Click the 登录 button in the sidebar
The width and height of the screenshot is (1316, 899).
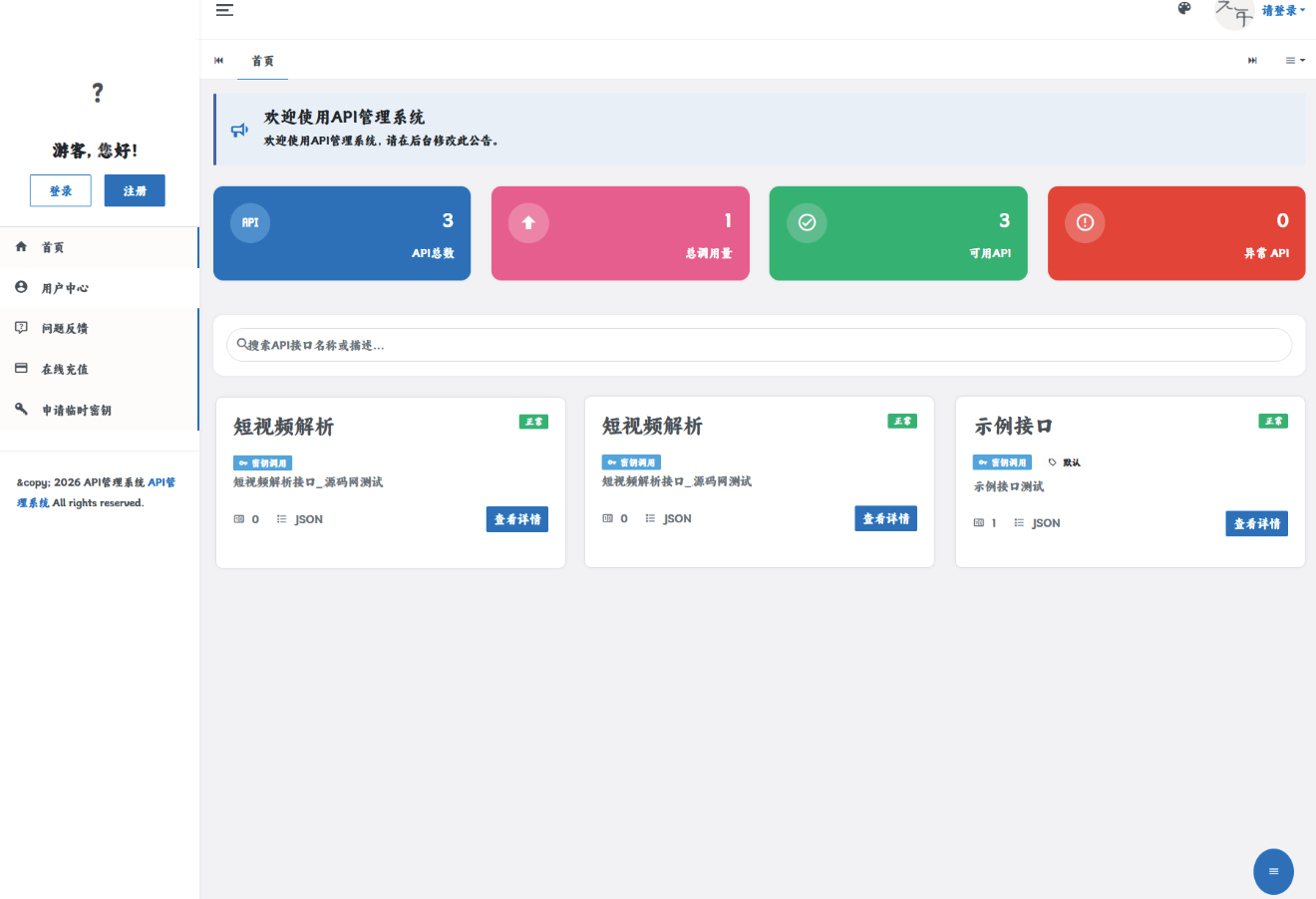(x=61, y=190)
